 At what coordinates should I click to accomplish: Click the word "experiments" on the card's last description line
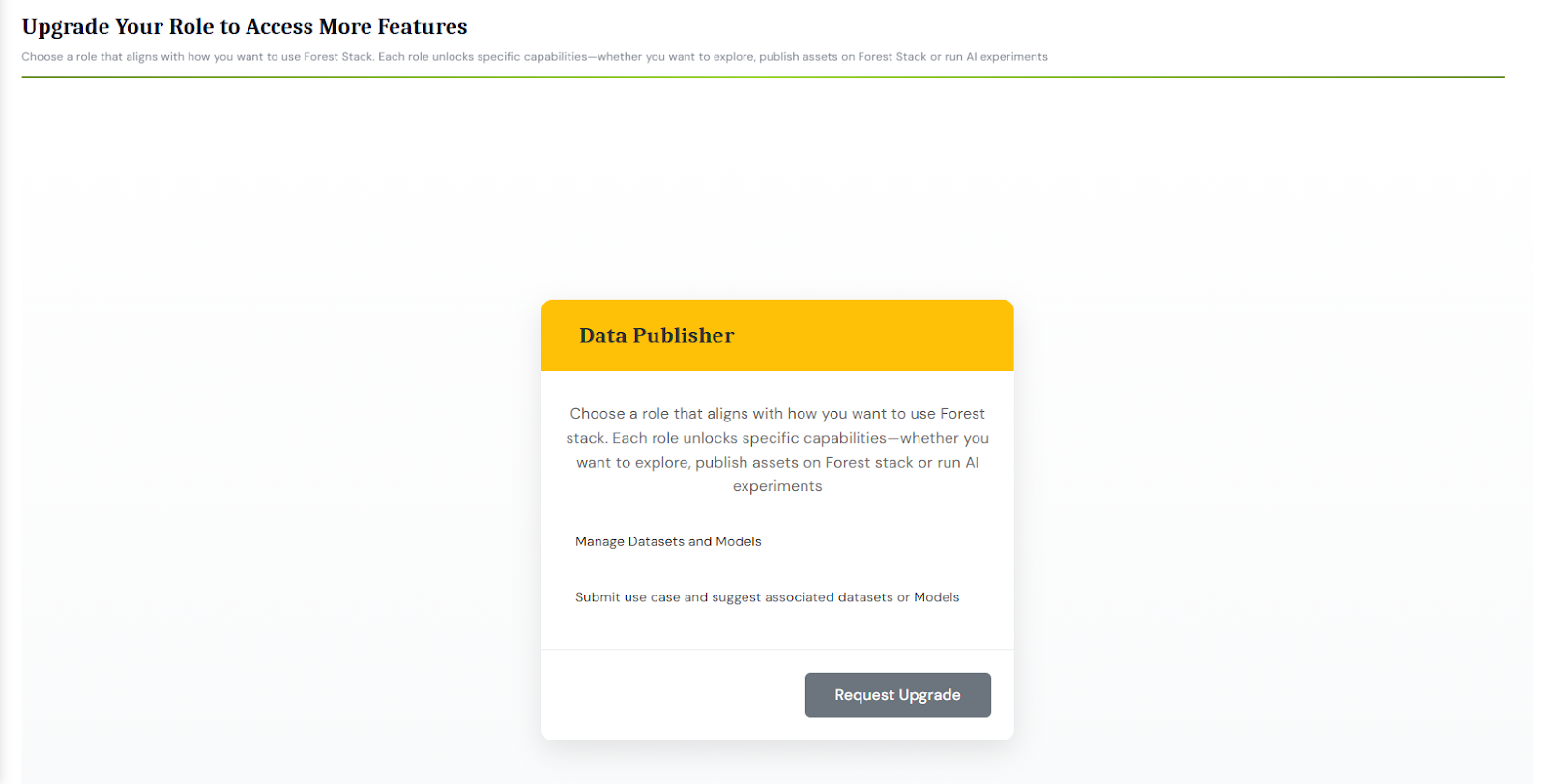pos(777,486)
